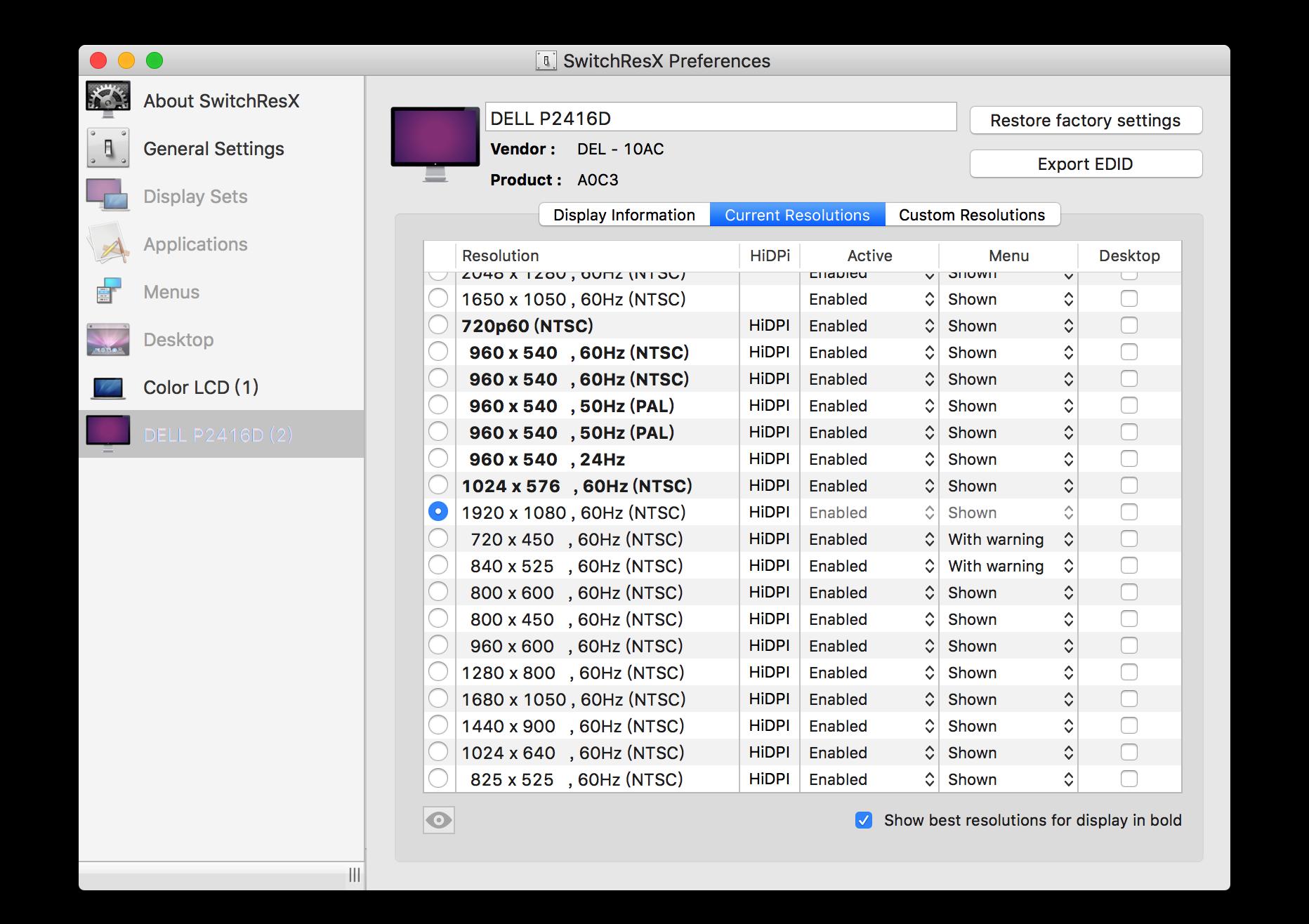Open Active dropdown for 1024 x 576 row

871,486
